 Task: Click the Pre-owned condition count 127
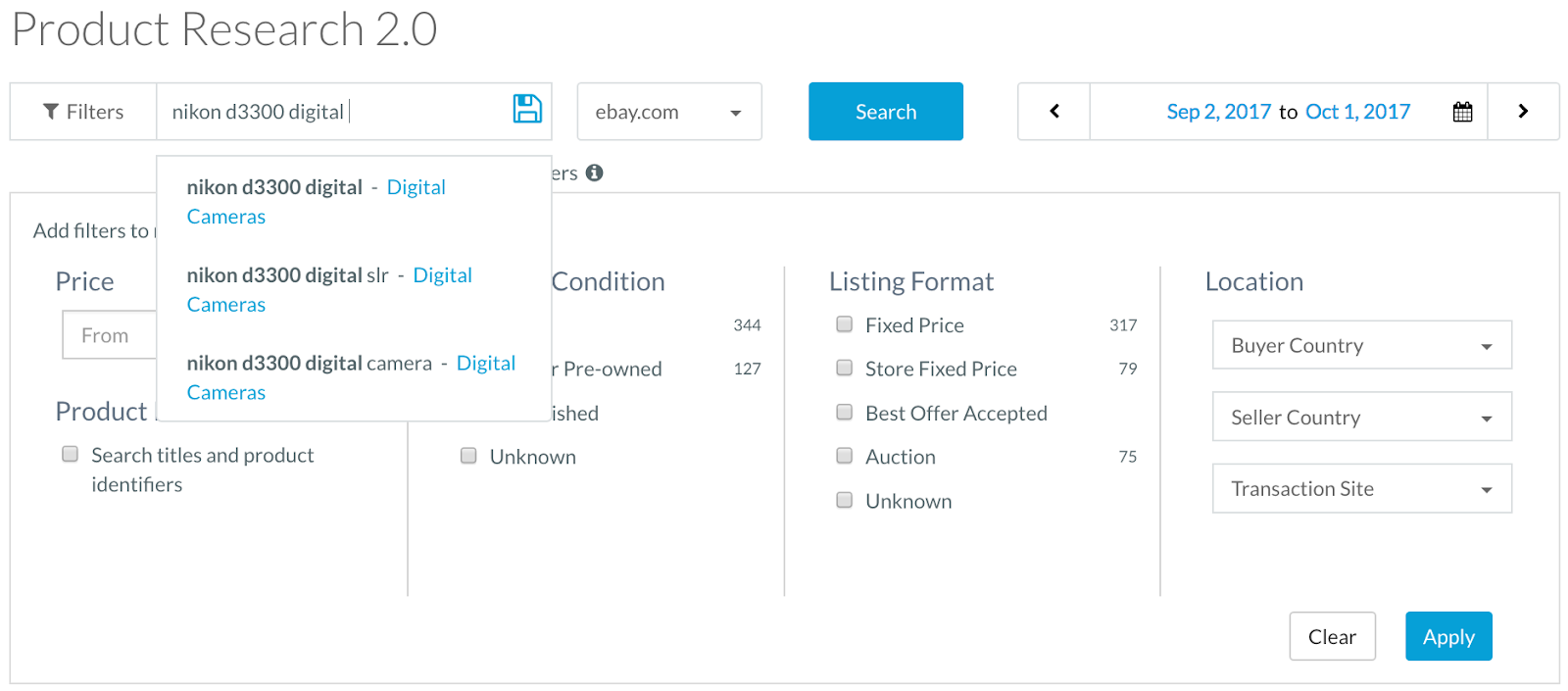tap(747, 369)
